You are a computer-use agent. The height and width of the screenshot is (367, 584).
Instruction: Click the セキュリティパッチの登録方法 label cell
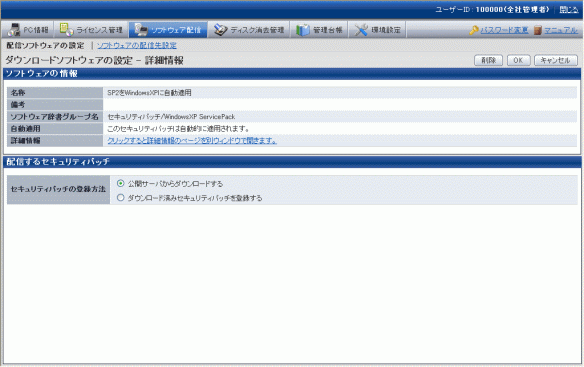58,190
